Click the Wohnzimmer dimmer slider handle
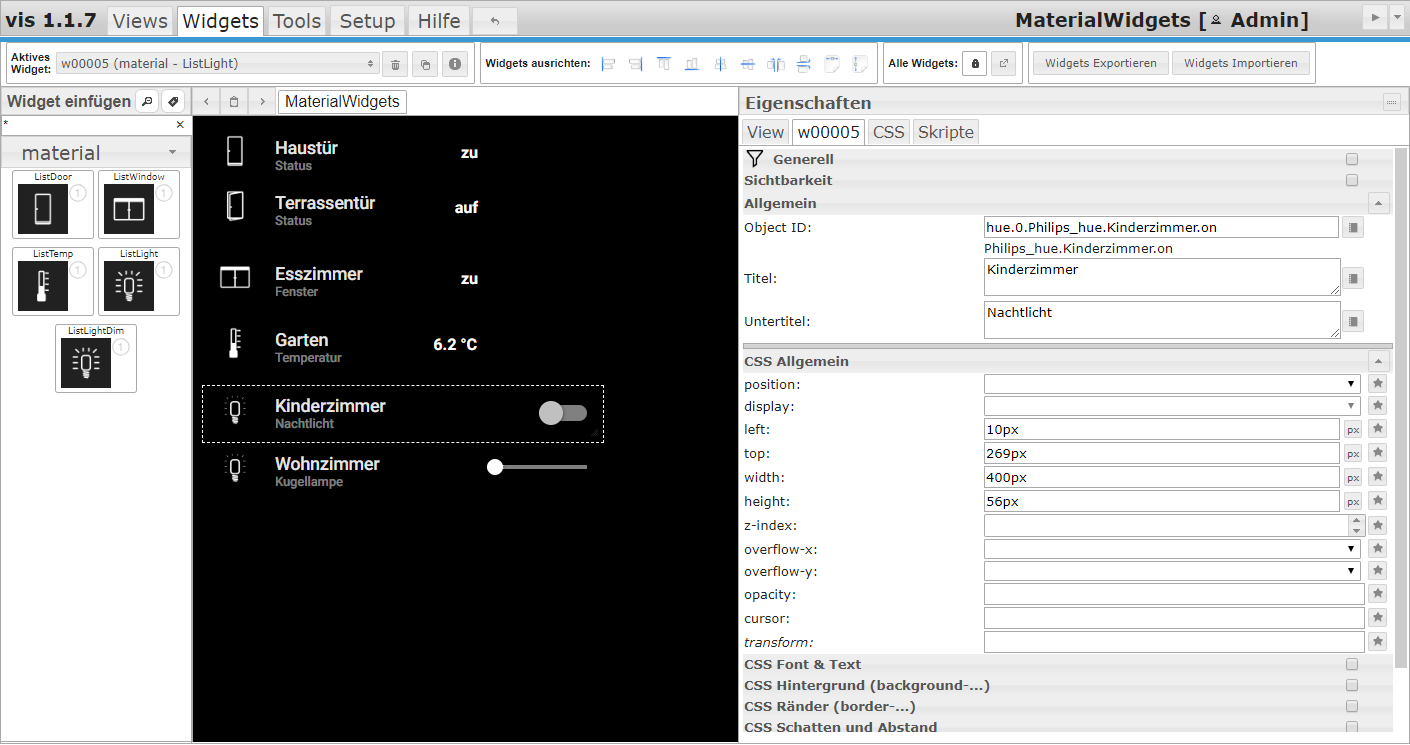The height and width of the screenshot is (745, 1410). pos(494,467)
